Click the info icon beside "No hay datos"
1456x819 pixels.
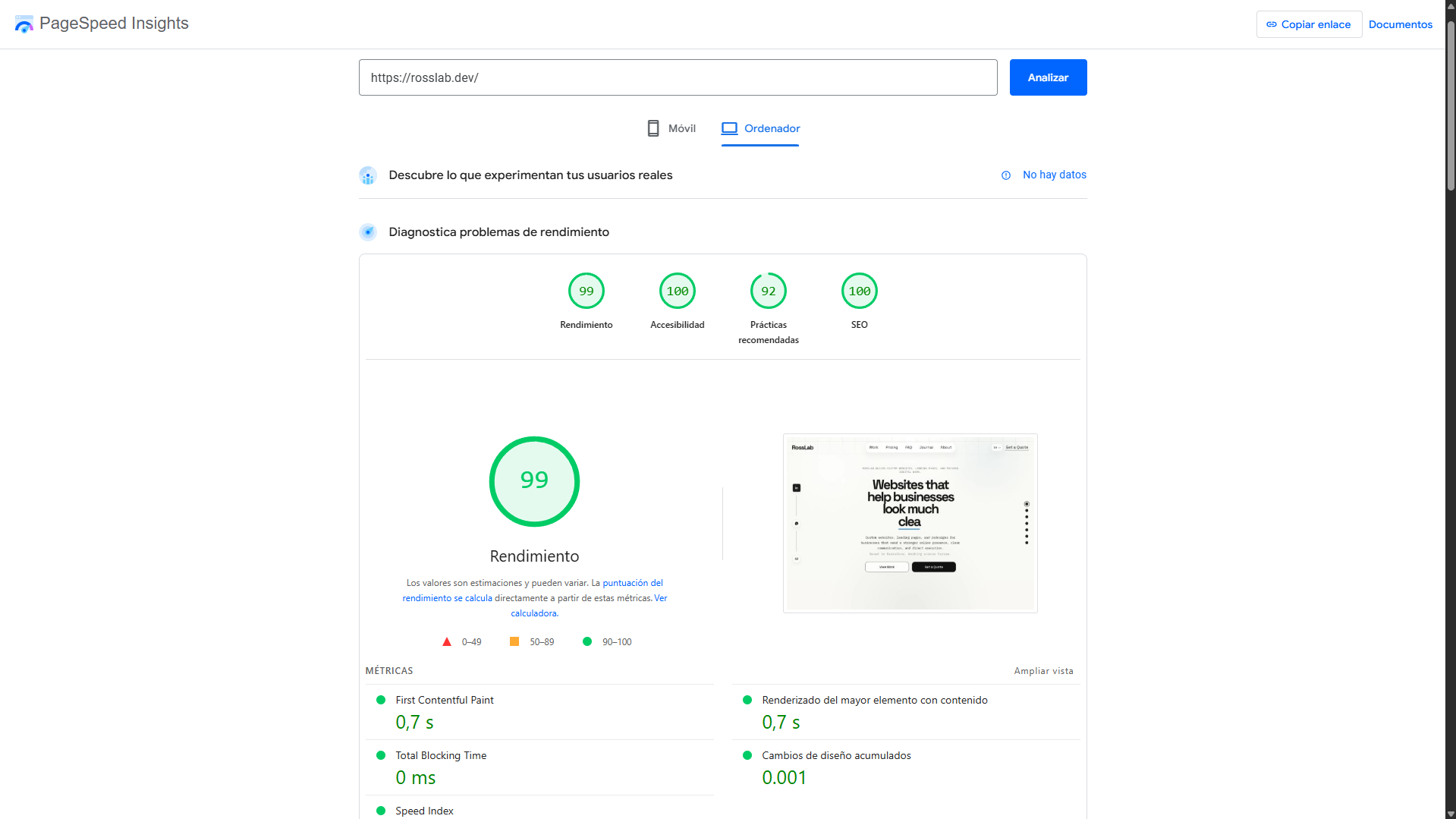(x=1006, y=175)
